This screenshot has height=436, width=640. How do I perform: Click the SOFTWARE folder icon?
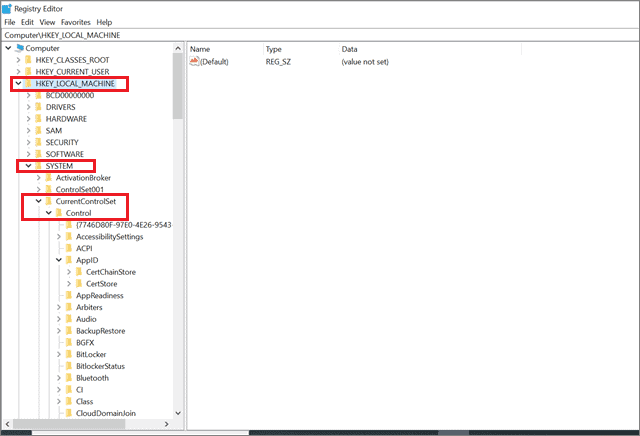click(x=38, y=154)
